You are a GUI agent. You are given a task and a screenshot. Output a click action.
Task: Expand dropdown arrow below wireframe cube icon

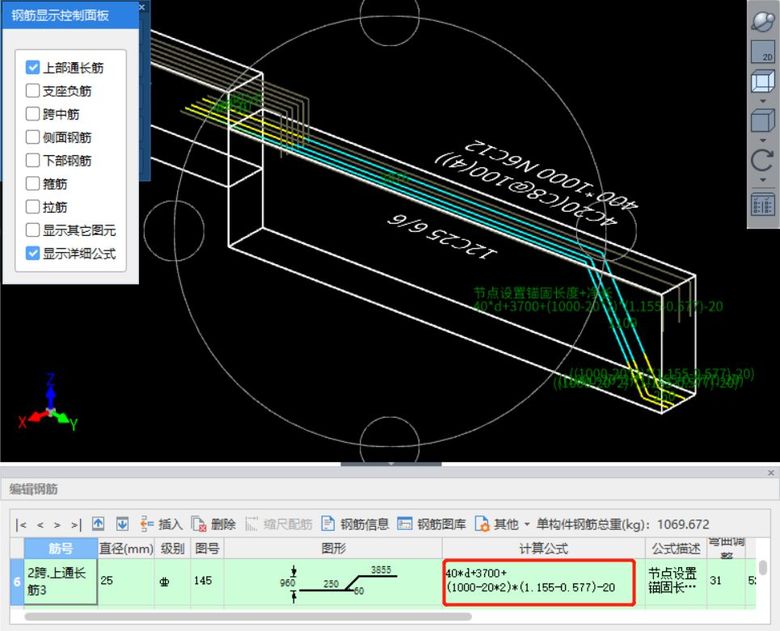click(763, 102)
